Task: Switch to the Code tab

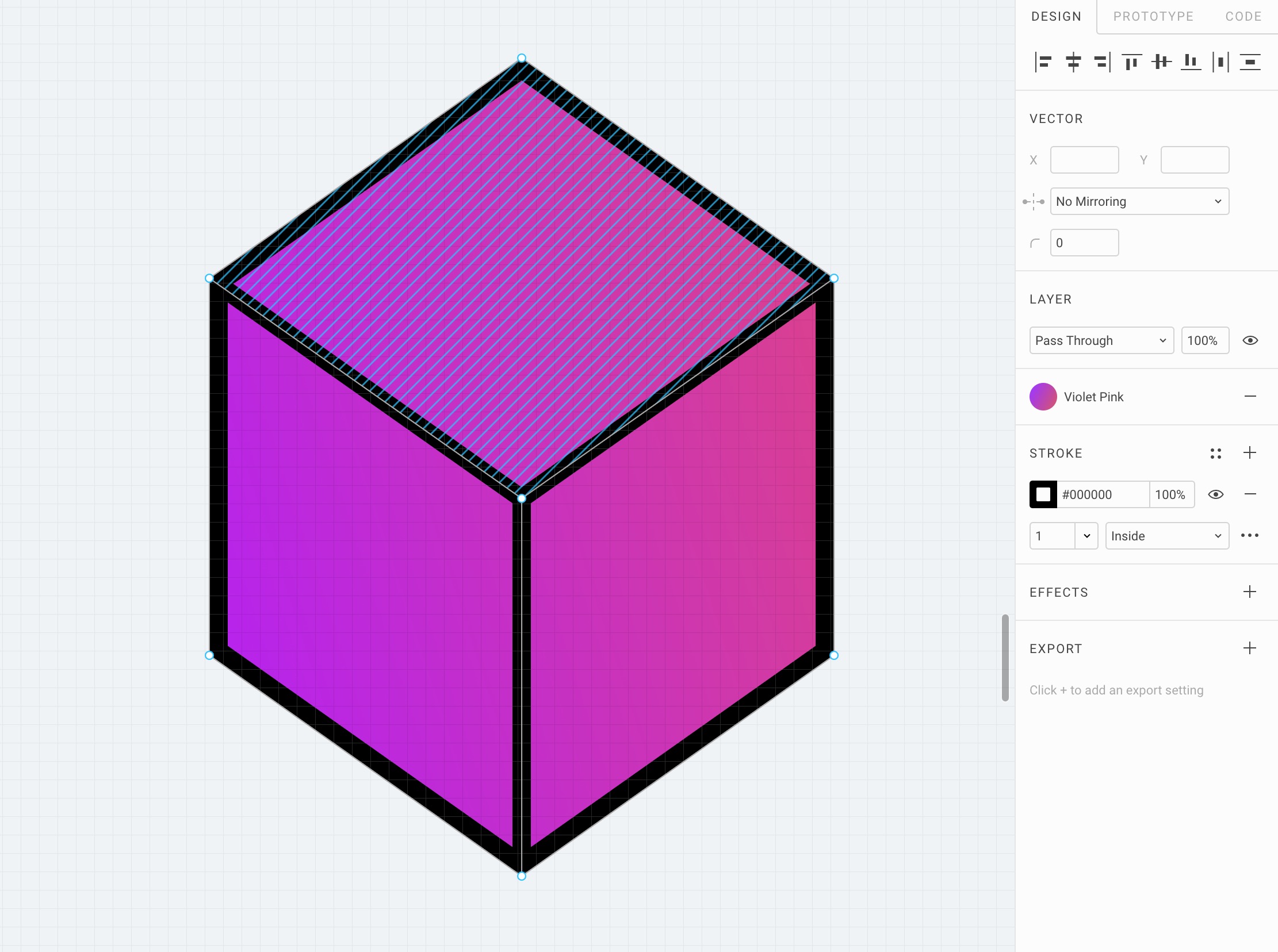Action: 1243,17
